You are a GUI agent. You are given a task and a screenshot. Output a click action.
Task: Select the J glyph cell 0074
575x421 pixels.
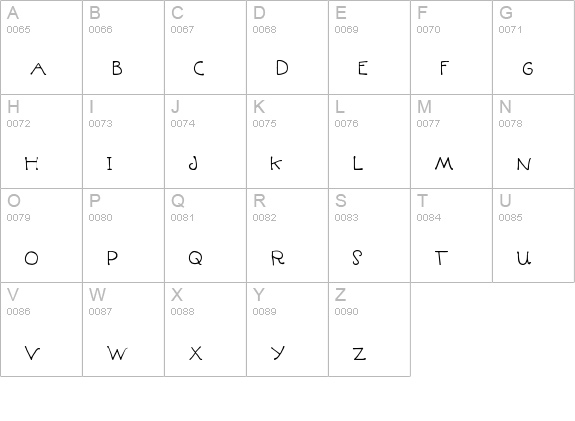pos(205,142)
